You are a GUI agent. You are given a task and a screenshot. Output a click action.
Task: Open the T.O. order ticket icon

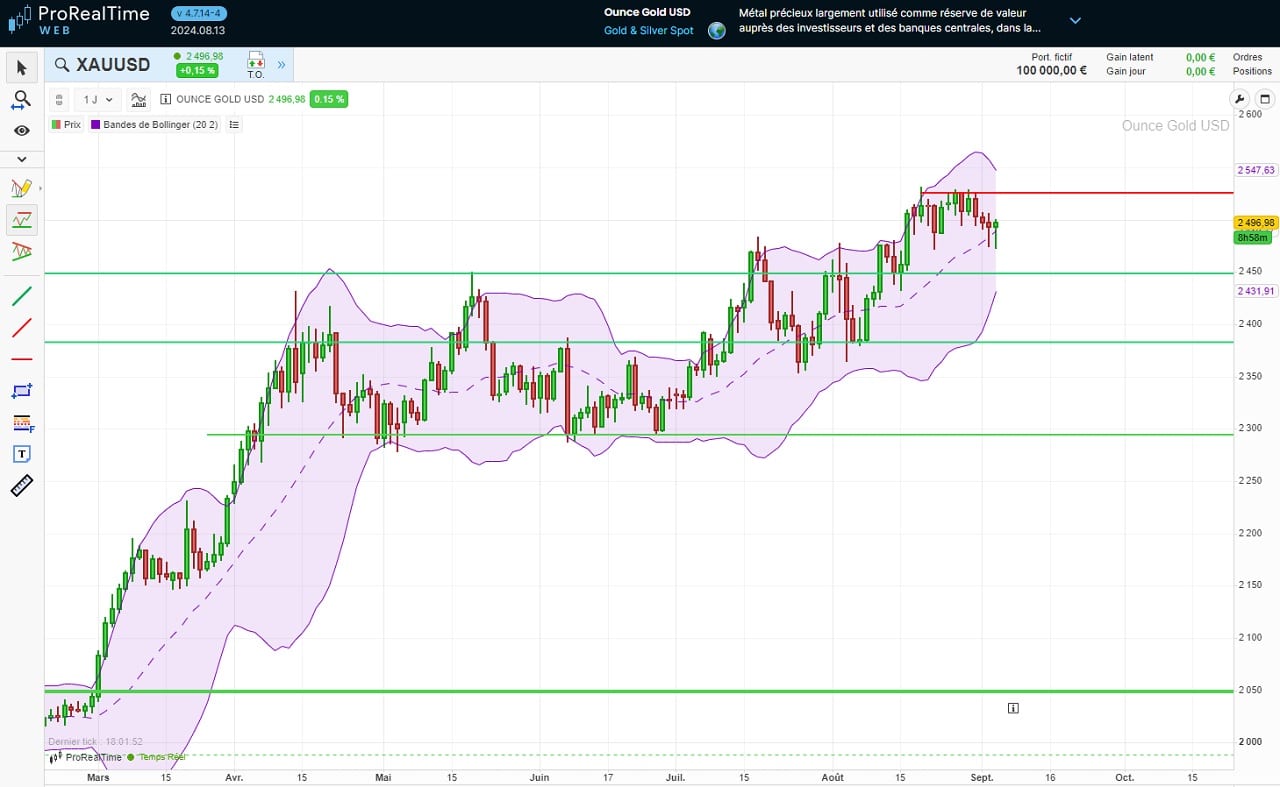tap(255, 66)
